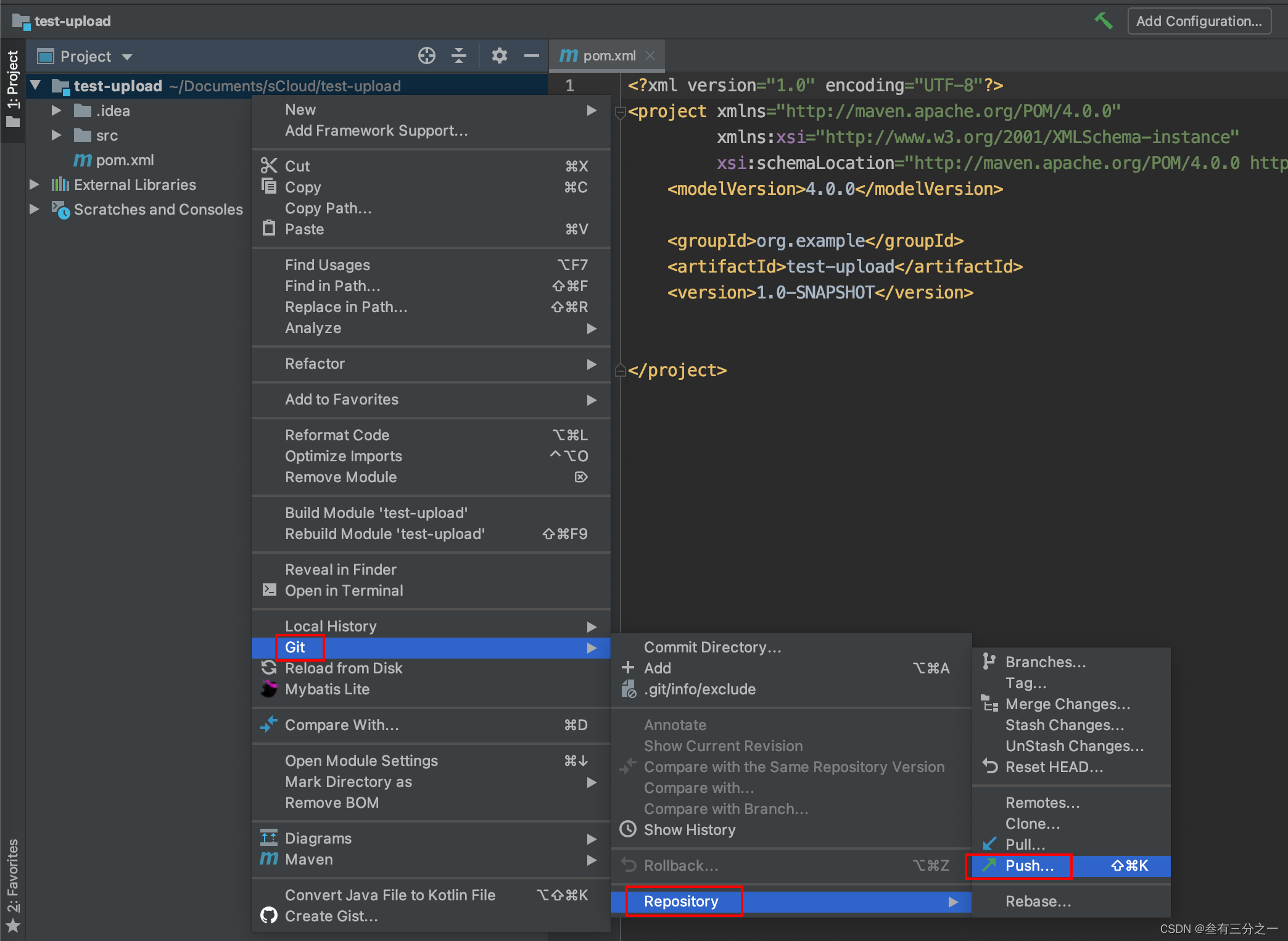The width and height of the screenshot is (1288, 941).
Task: Choose Commit Directory... in Git submenu
Action: point(712,647)
